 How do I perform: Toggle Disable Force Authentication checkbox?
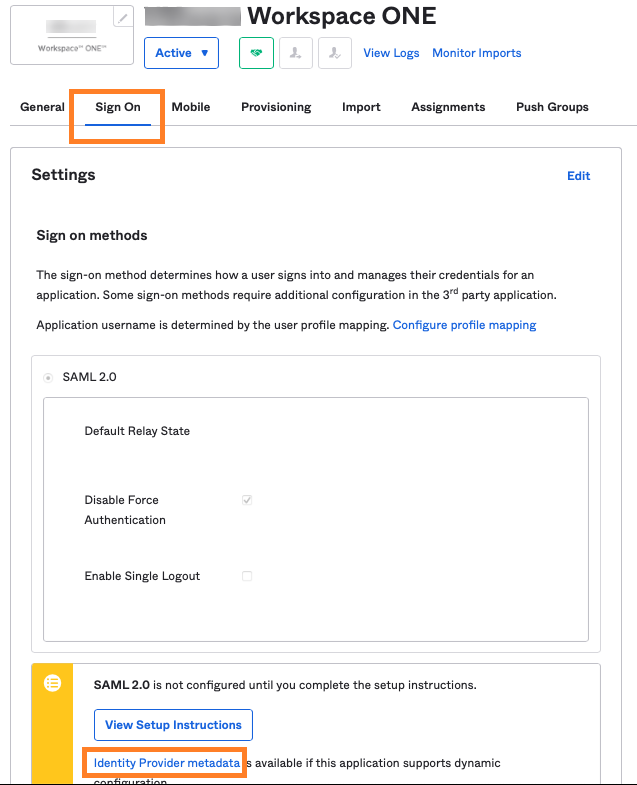point(247,500)
